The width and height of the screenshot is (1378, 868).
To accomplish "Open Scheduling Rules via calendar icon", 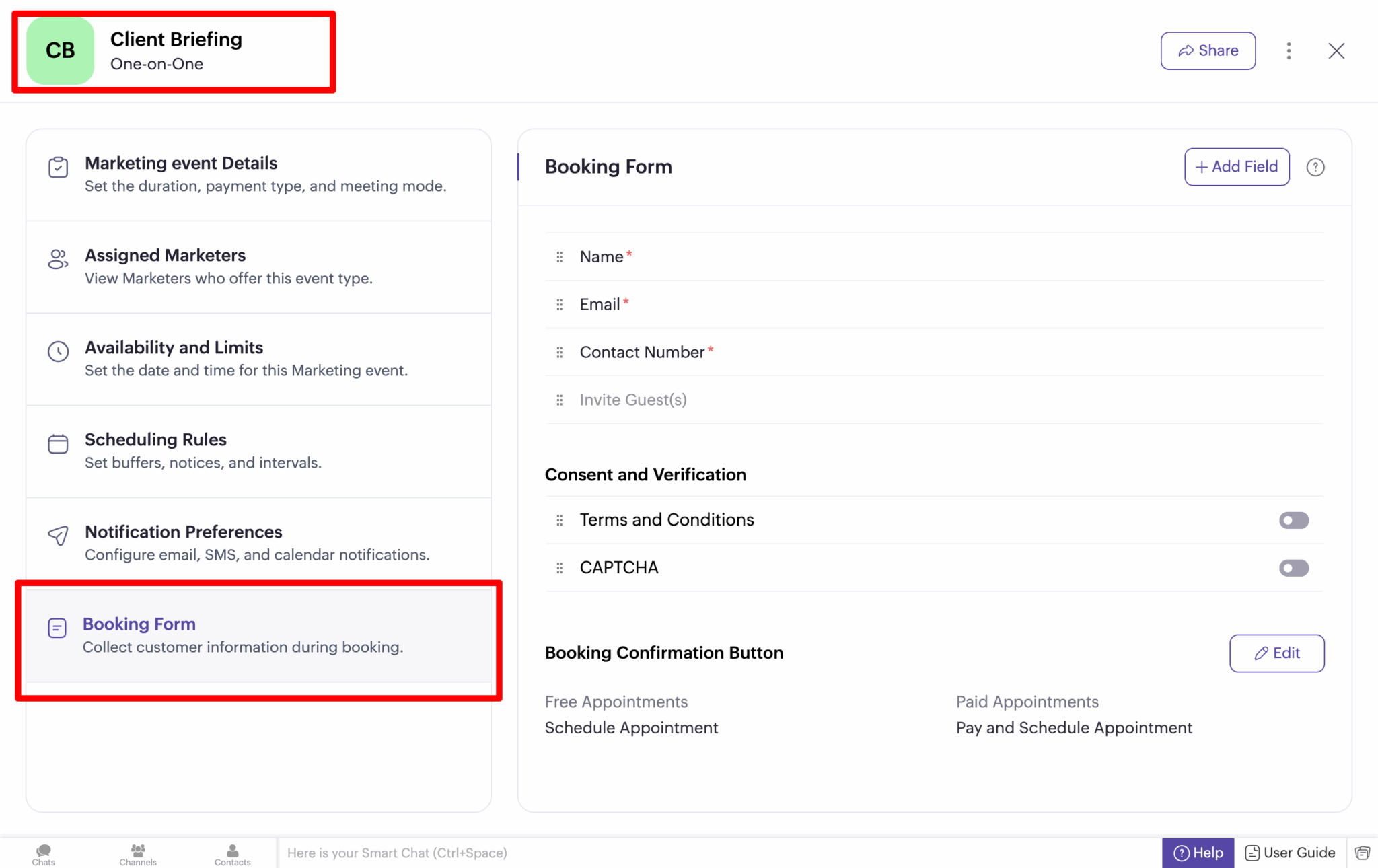I will click(x=58, y=443).
